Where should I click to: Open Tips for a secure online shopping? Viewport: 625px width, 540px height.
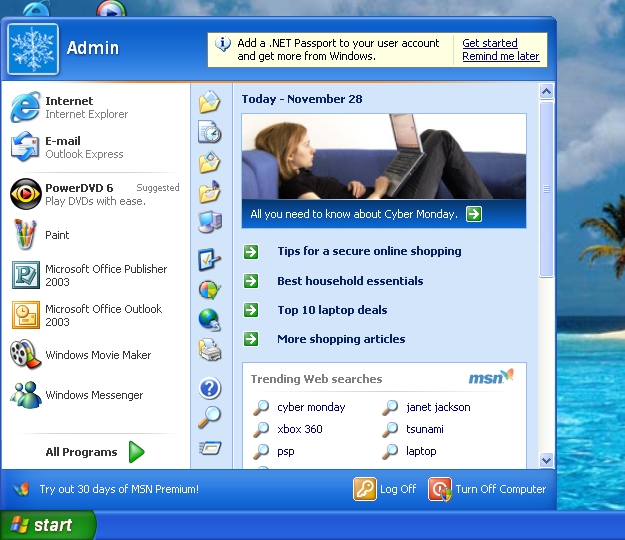369,251
